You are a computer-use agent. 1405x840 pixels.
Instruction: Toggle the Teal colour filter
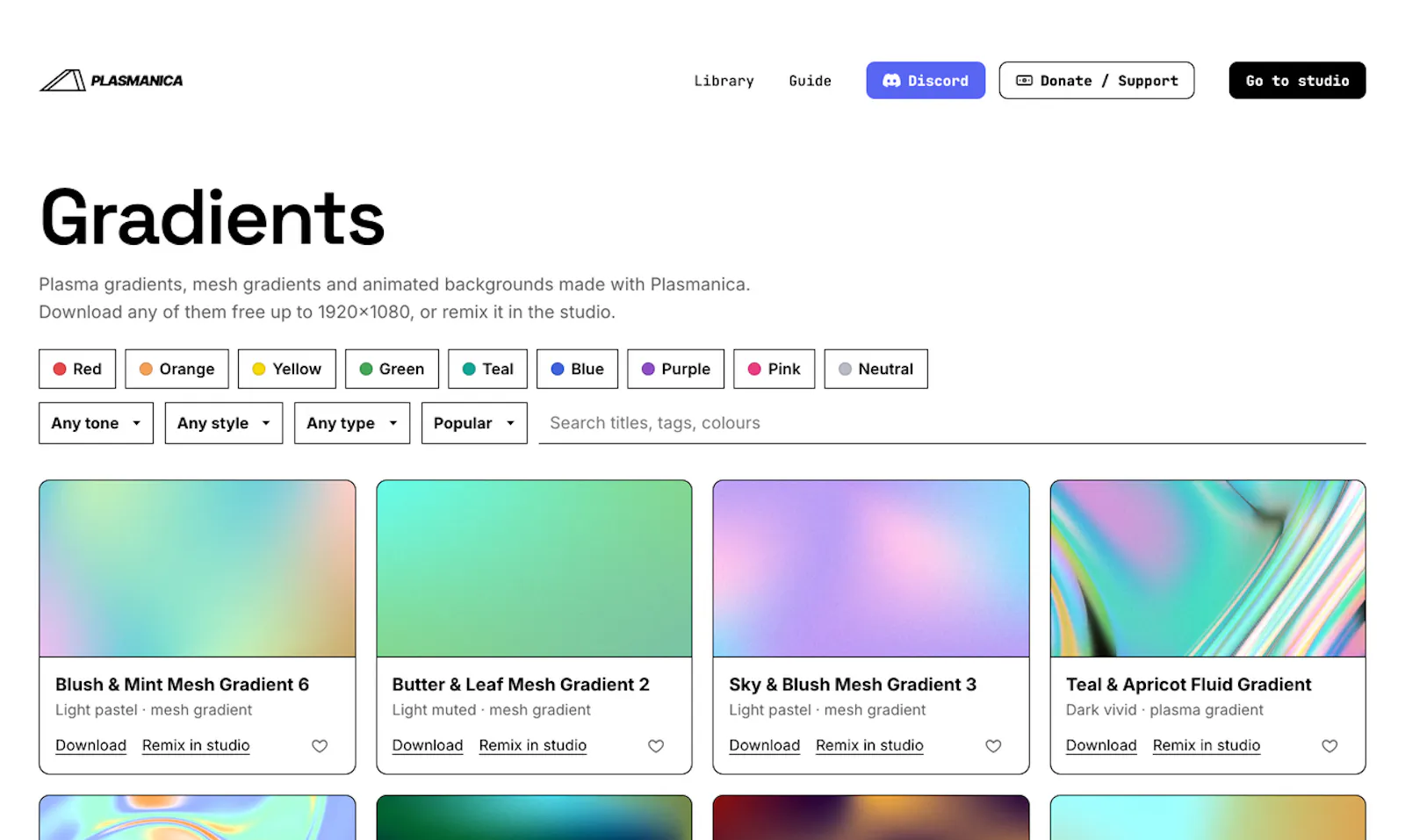pos(487,369)
